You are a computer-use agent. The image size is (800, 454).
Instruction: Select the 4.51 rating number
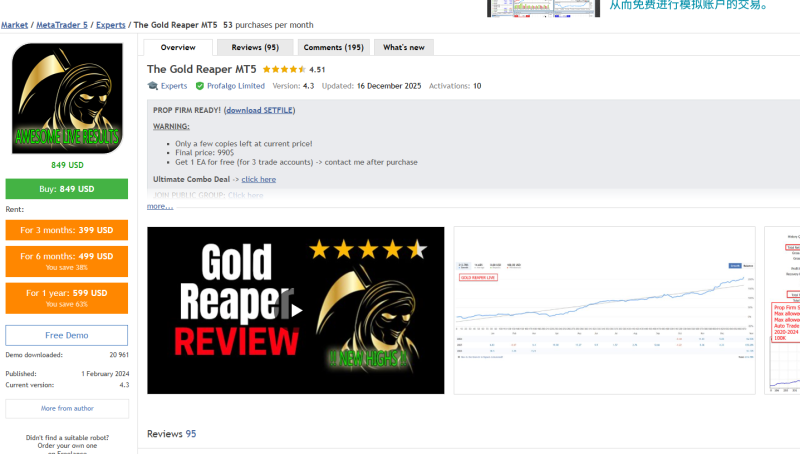317,69
